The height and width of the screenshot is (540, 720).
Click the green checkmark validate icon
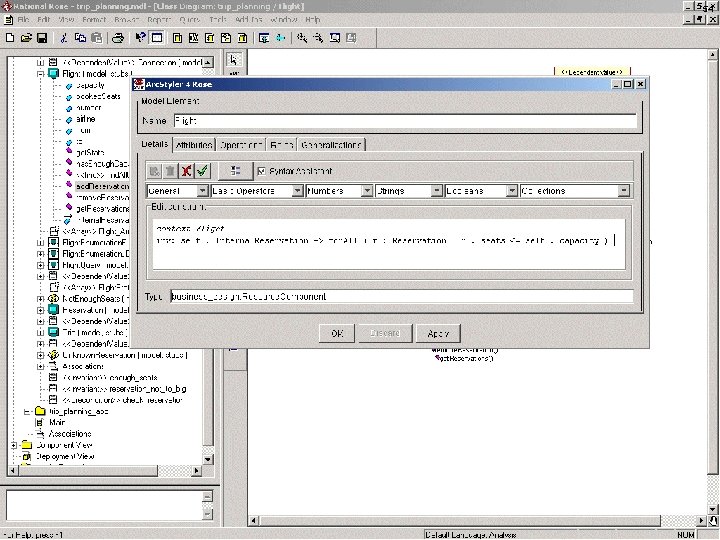(202, 171)
